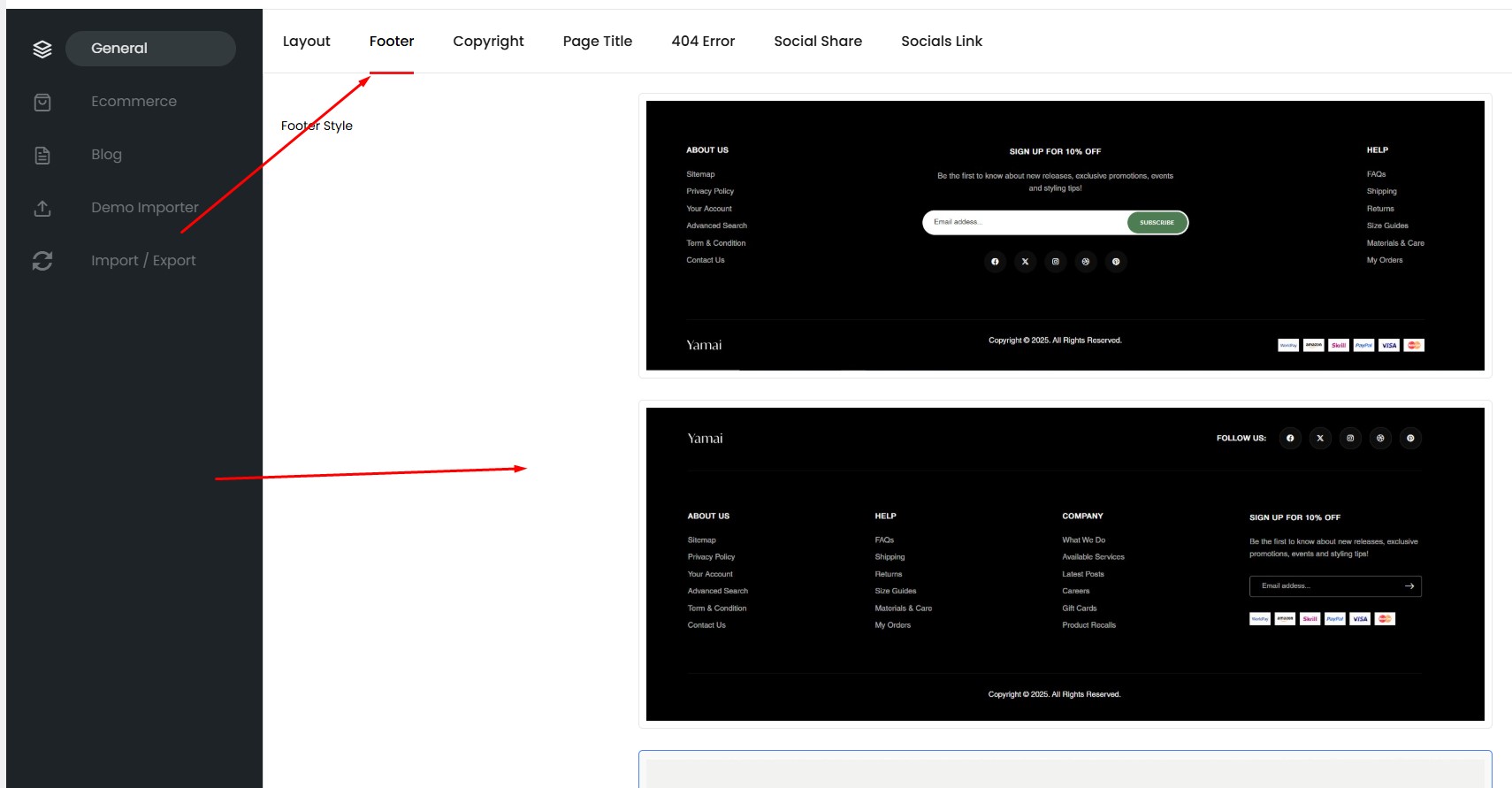Click the Footer Style label
The width and height of the screenshot is (1512, 788).
[x=317, y=126]
